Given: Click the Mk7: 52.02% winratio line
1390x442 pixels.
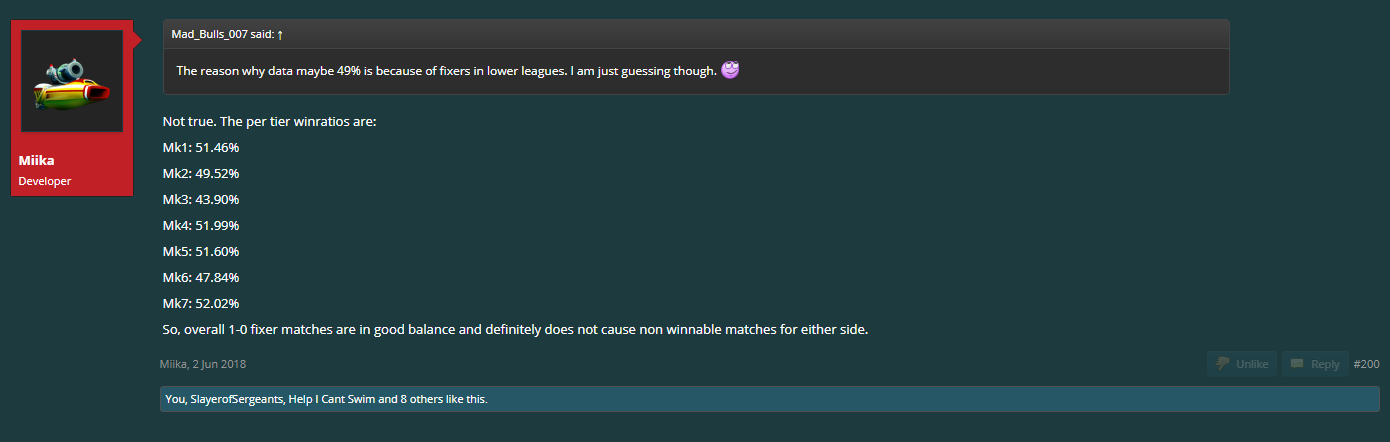Looking at the screenshot, I should 201,303.
